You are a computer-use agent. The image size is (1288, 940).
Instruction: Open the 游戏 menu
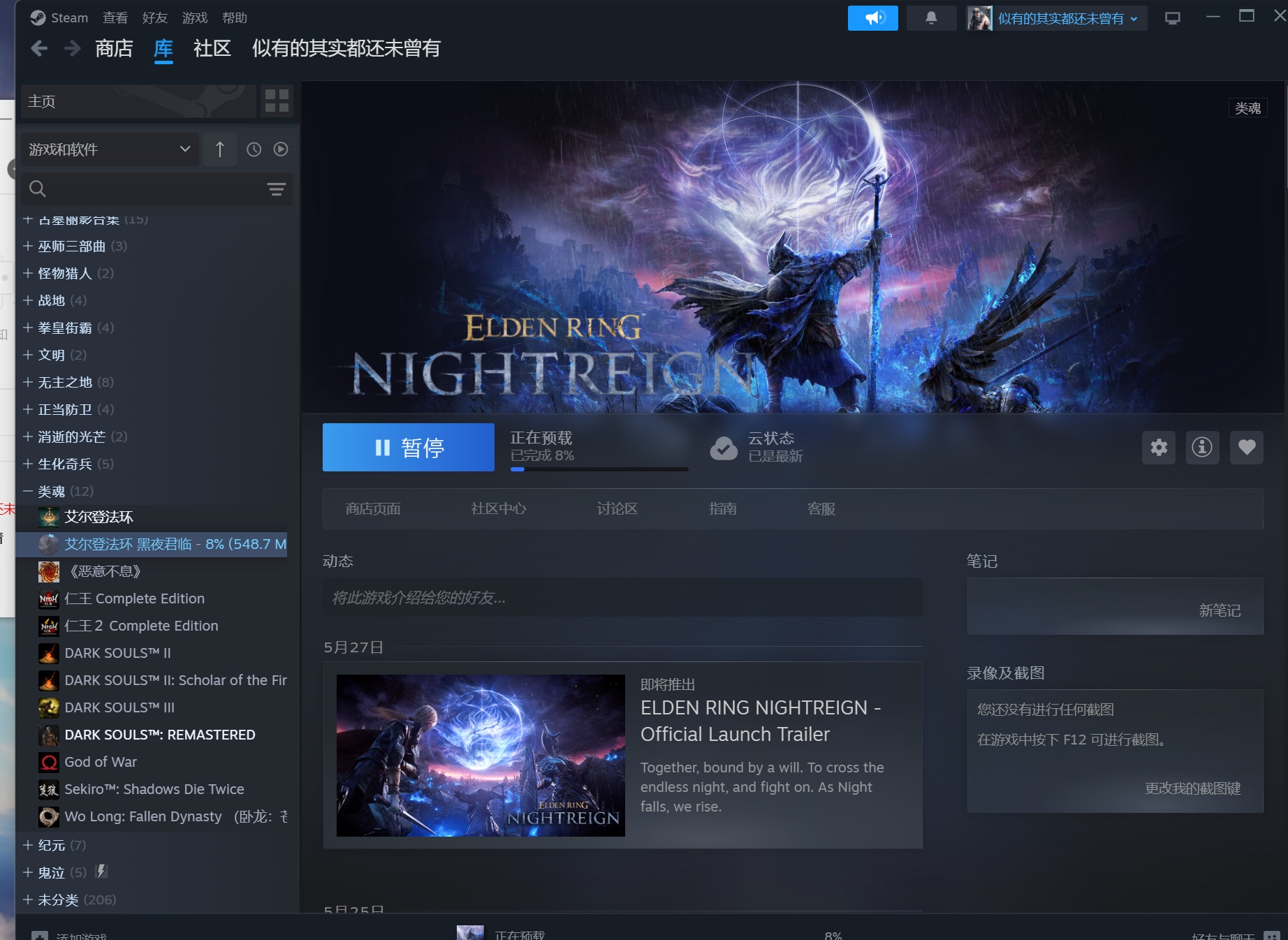[x=195, y=17]
